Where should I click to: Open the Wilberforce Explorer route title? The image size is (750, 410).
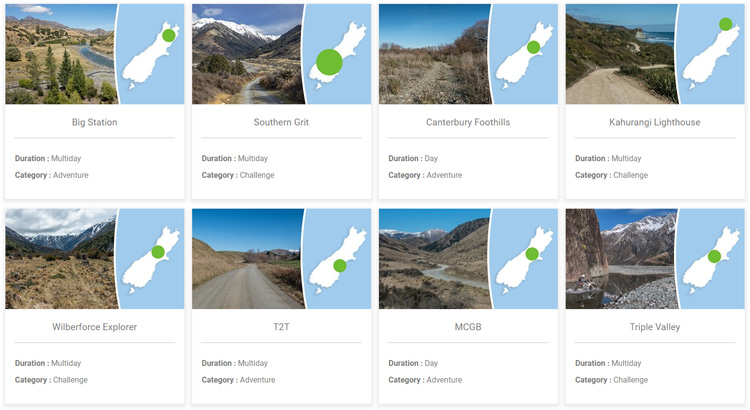95,327
